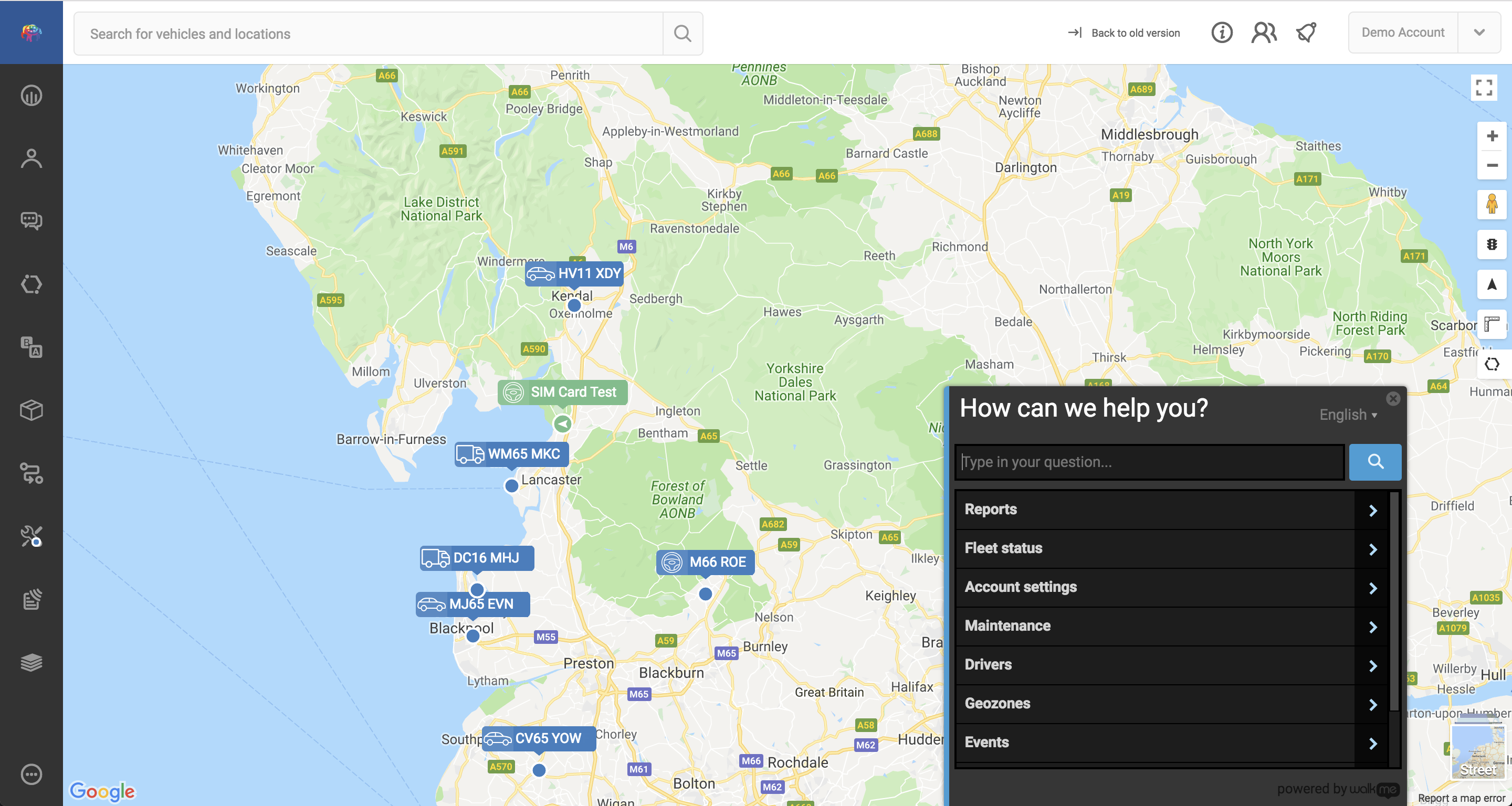
Task: Select the HV11 XDY vehicle label
Action: click(x=574, y=273)
